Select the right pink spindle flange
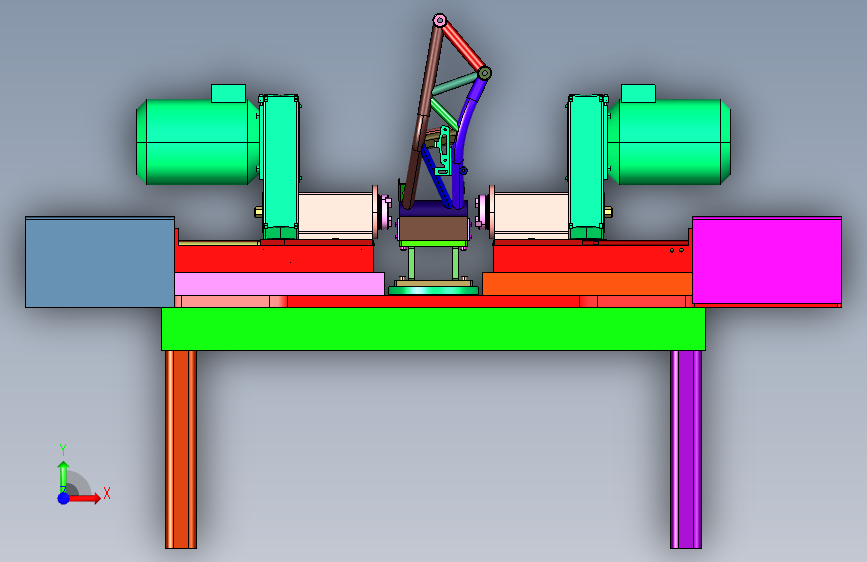 click(484, 212)
